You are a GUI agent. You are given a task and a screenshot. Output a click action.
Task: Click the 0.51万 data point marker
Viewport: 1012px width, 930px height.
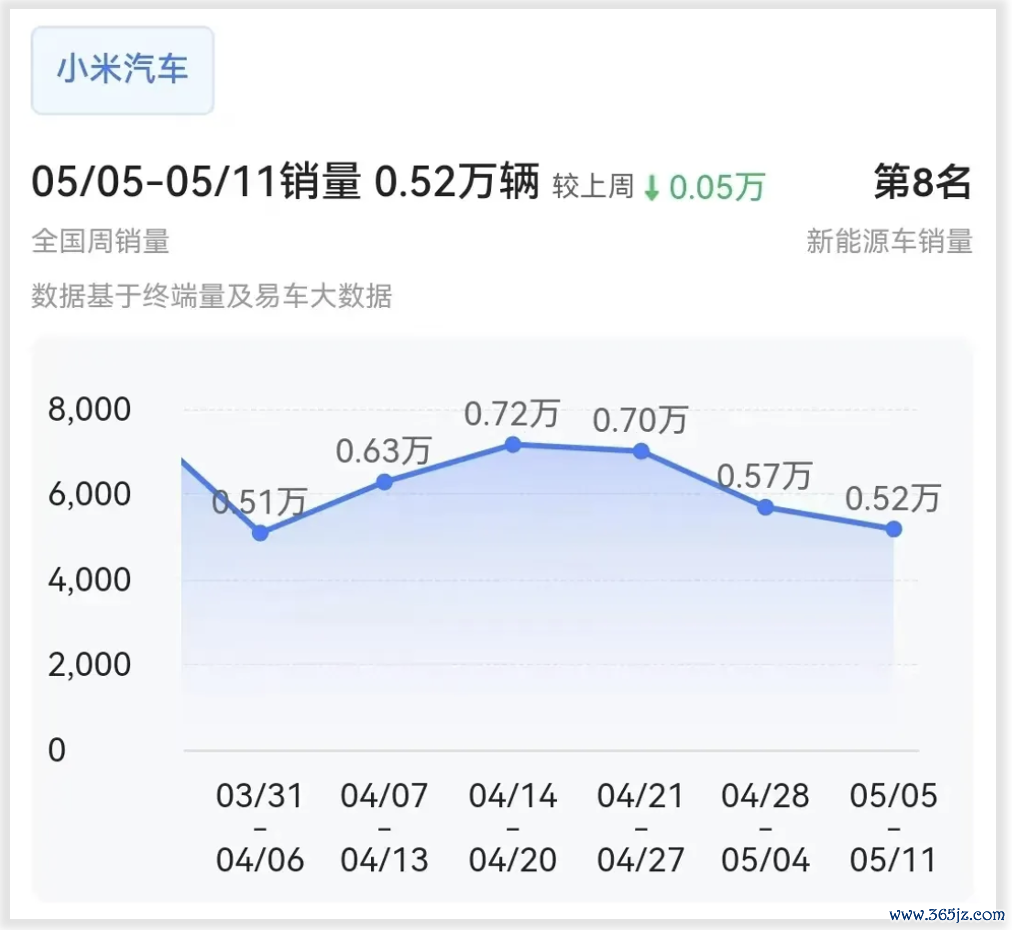(260, 533)
